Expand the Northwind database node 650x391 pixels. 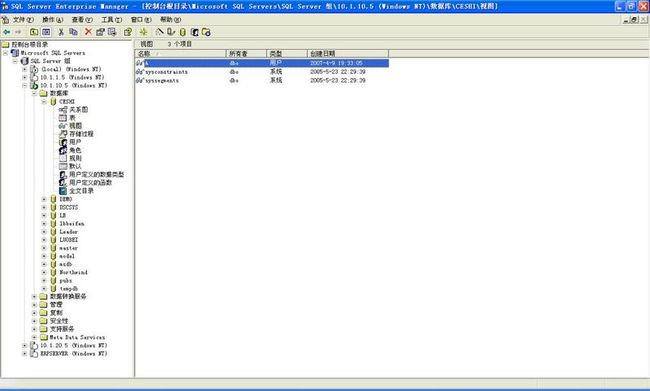pos(44,272)
